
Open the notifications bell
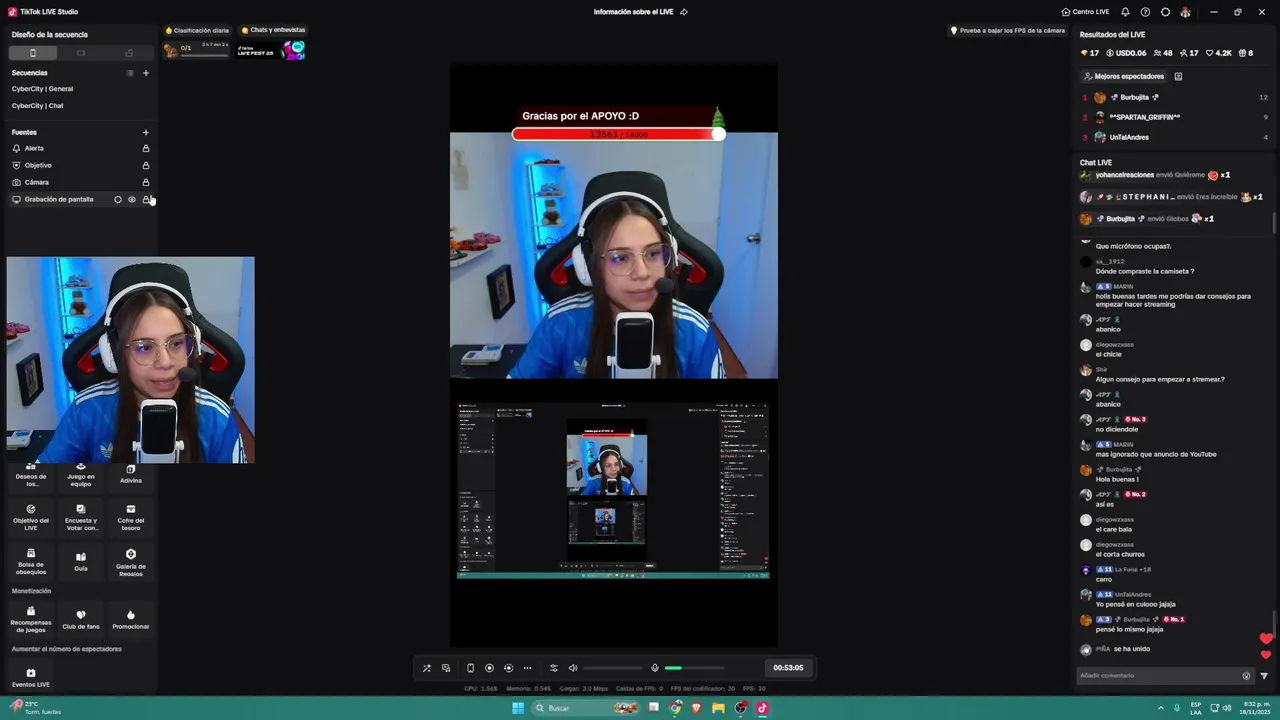click(x=1125, y=12)
